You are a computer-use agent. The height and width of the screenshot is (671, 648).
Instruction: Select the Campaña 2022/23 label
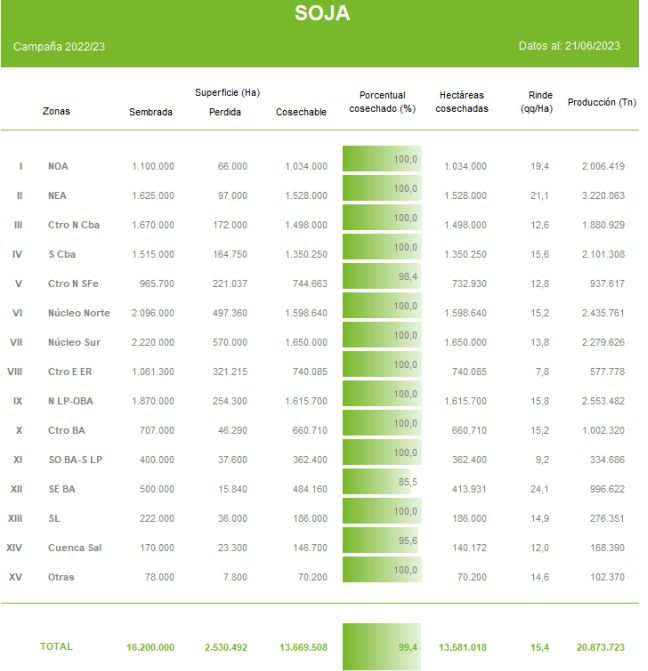(59, 47)
